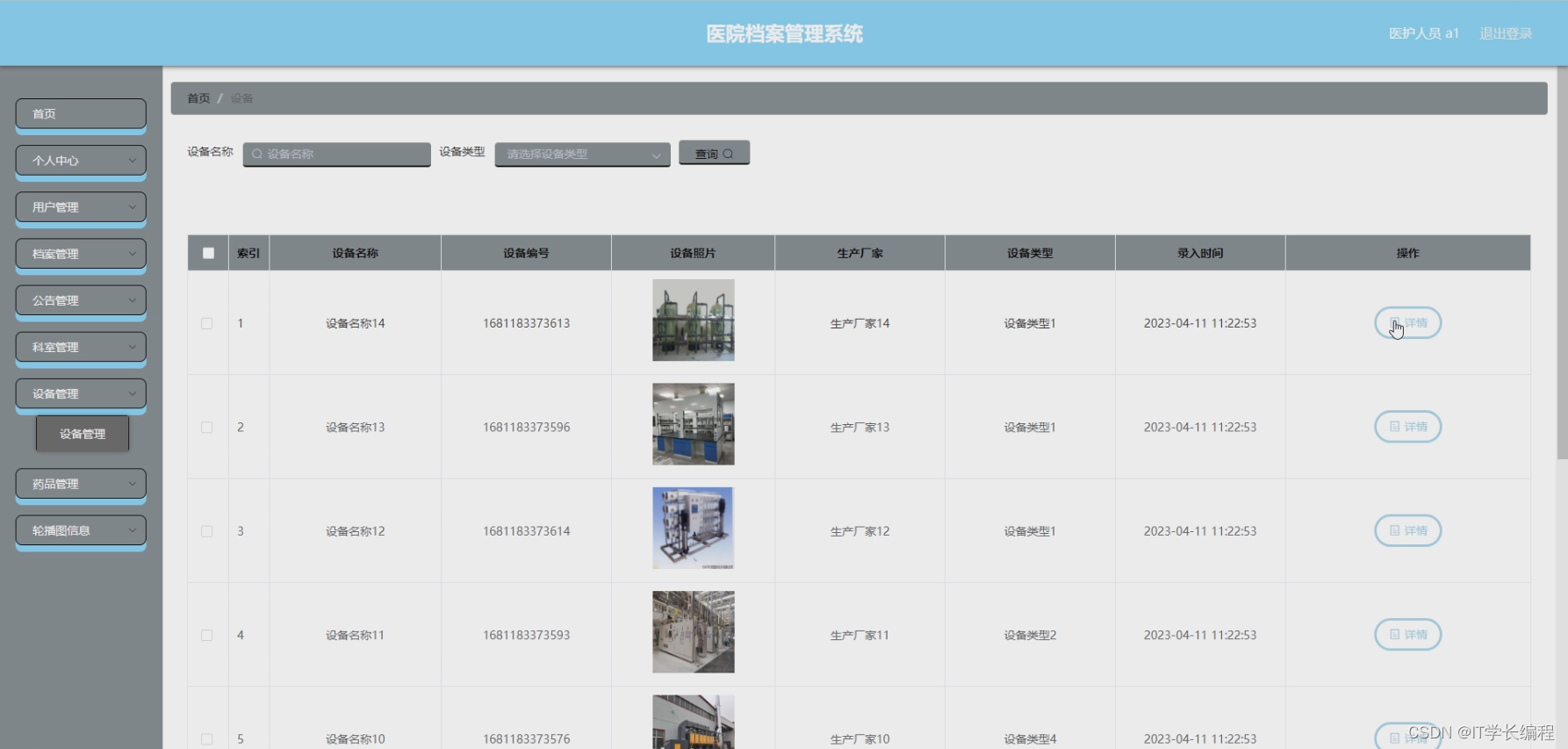Expand the 档案管理 sidebar menu
1568x749 pixels.
[81, 254]
